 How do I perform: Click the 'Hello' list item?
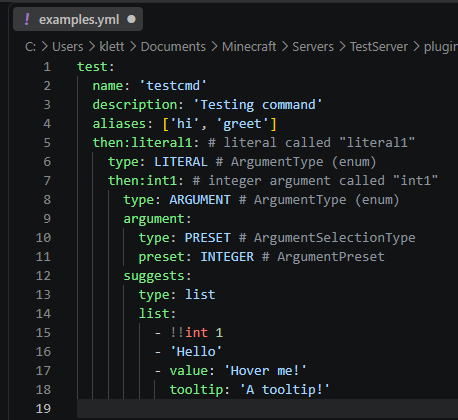coord(196,352)
